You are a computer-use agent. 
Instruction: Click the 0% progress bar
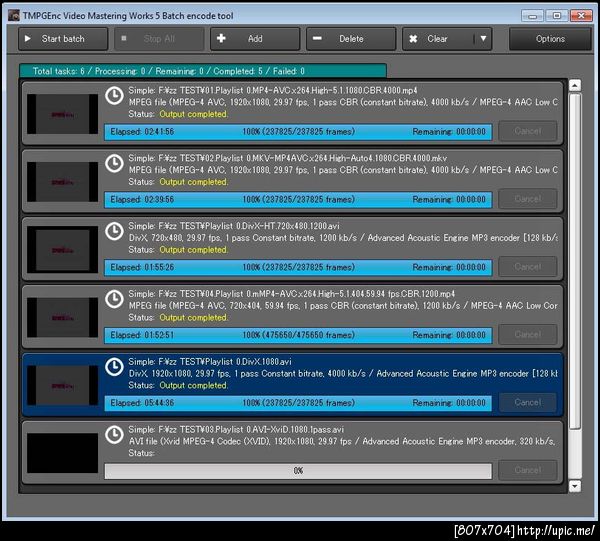[x=298, y=471]
